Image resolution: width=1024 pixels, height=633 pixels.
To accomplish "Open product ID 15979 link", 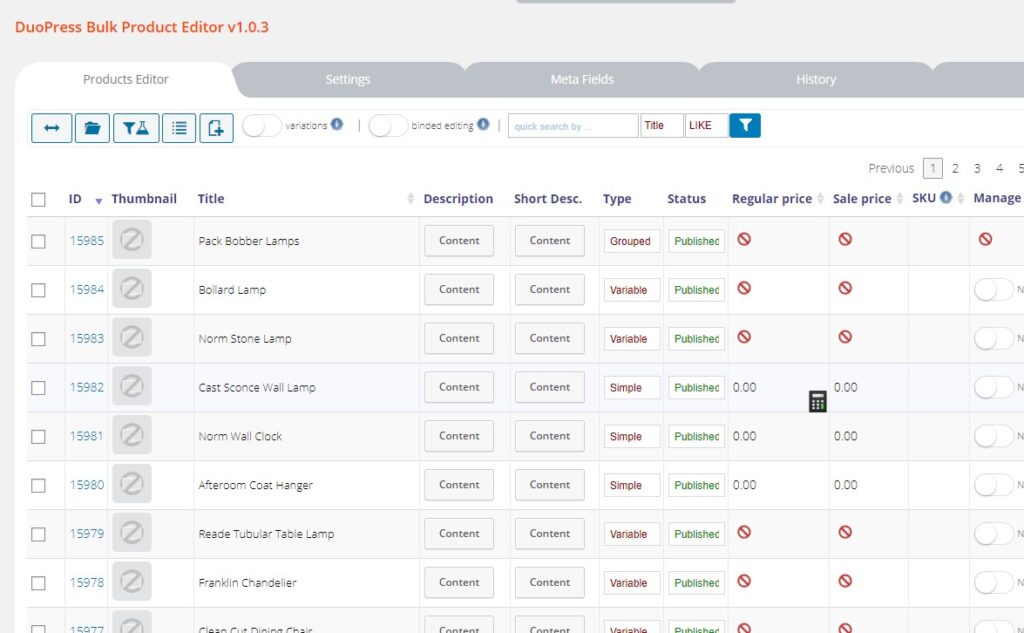I will coord(87,534).
